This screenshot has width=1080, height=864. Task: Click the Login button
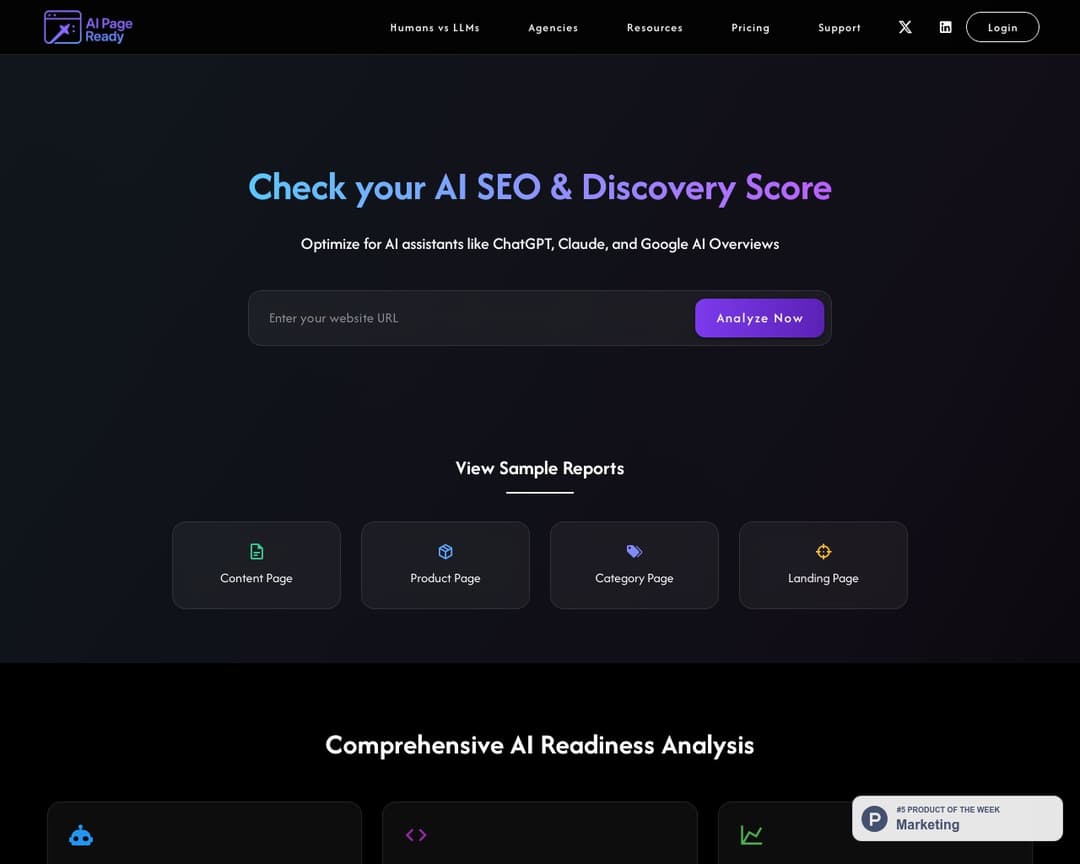[1002, 27]
